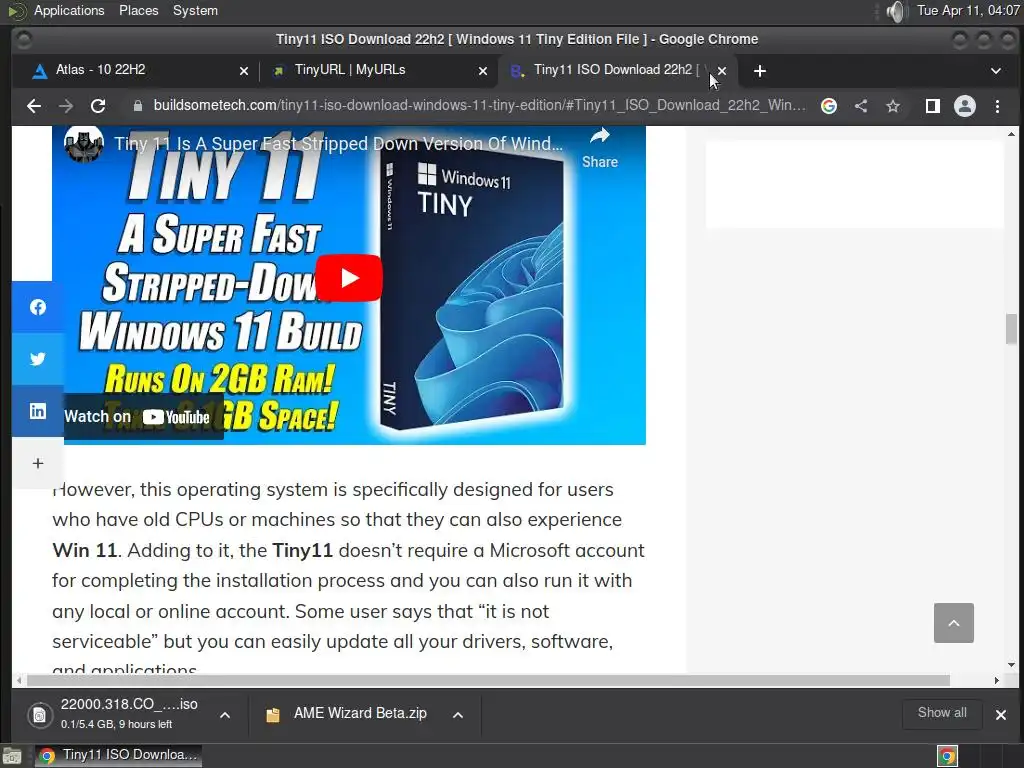
Task: Click the show desktop icon in taskbar
Action: click(12, 757)
